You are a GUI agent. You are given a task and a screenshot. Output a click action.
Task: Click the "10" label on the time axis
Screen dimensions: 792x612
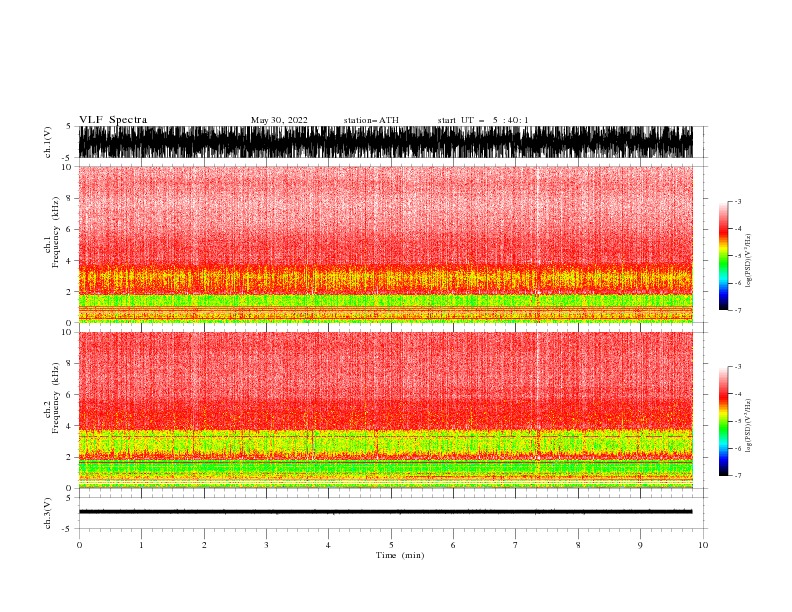click(x=703, y=545)
